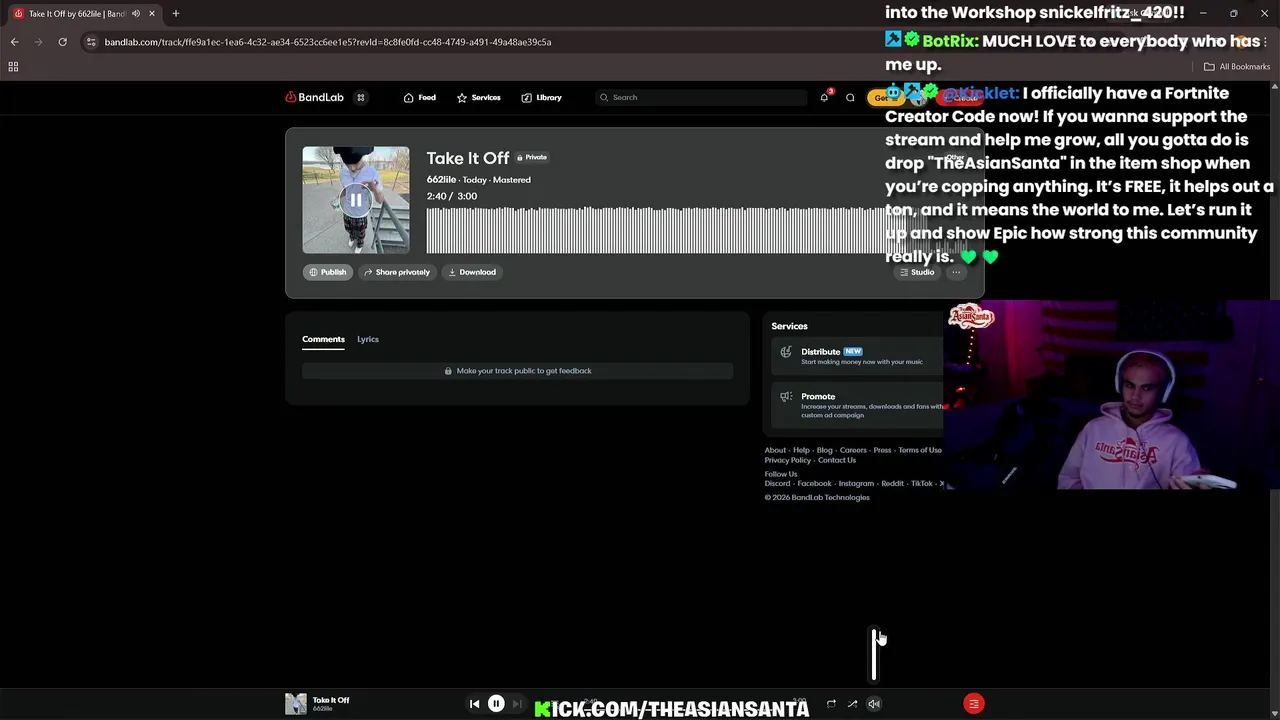The image size is (1280, 720).
Task: Publish the track
Action: 327,272
